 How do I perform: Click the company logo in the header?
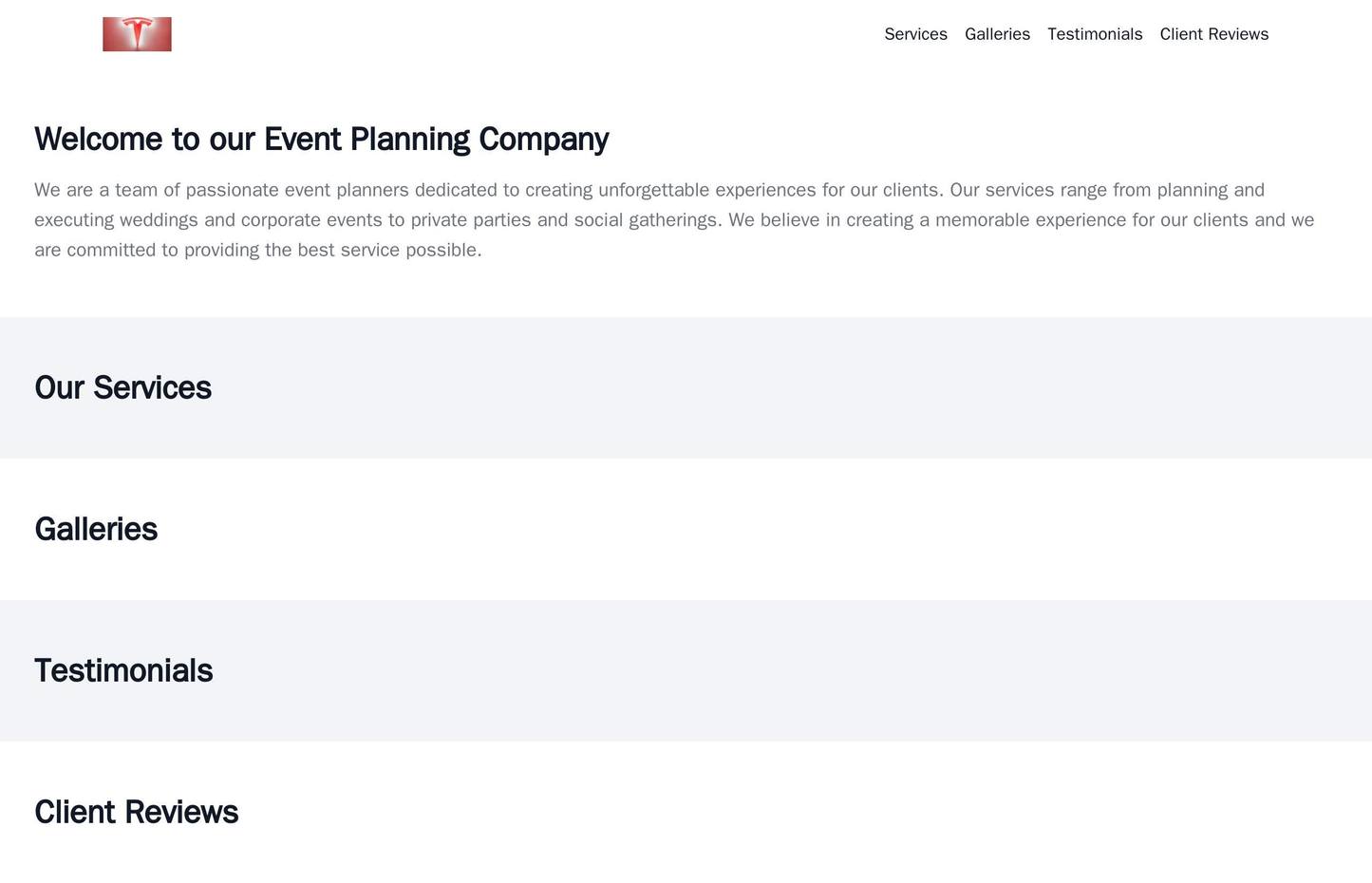[x=136, y=34]
